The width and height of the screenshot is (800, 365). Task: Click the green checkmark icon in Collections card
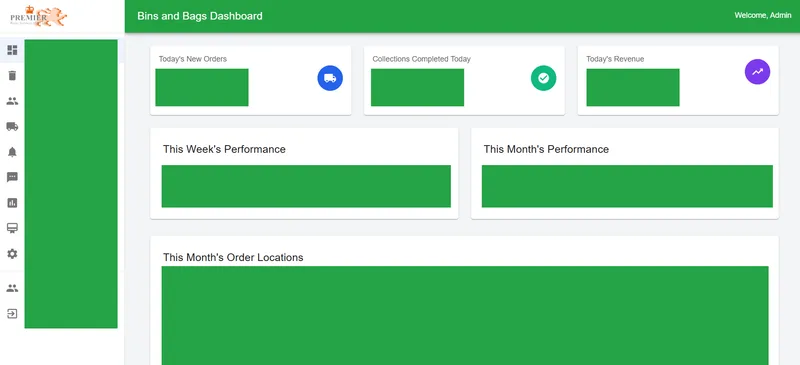click(x=543, y=78)
